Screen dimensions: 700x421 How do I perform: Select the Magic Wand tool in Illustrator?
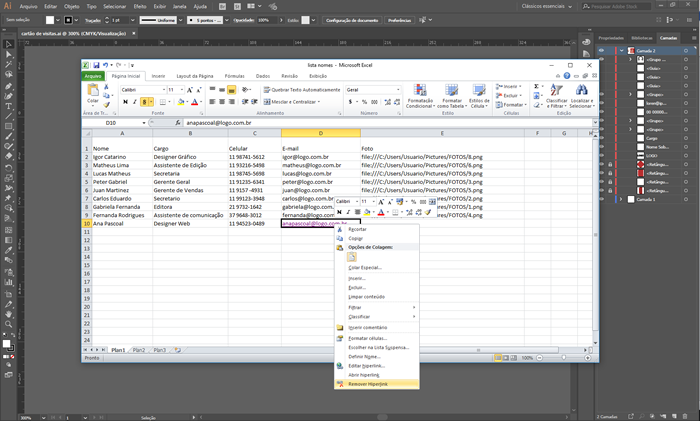[x=8, y=65]
